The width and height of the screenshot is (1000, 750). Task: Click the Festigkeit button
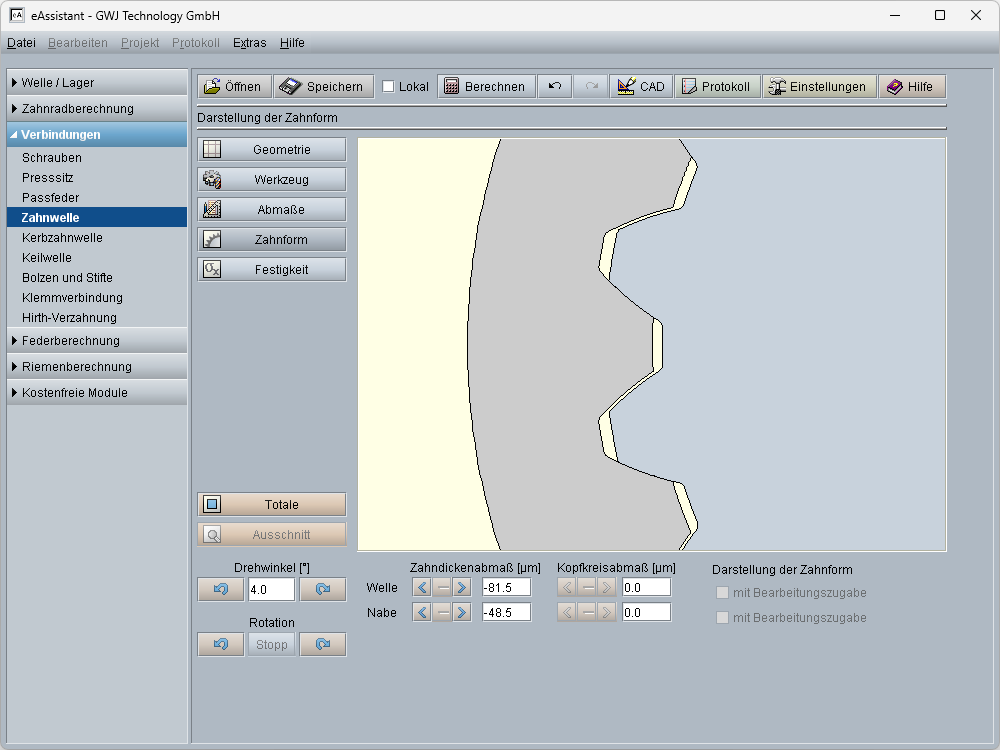coord(272,270)
